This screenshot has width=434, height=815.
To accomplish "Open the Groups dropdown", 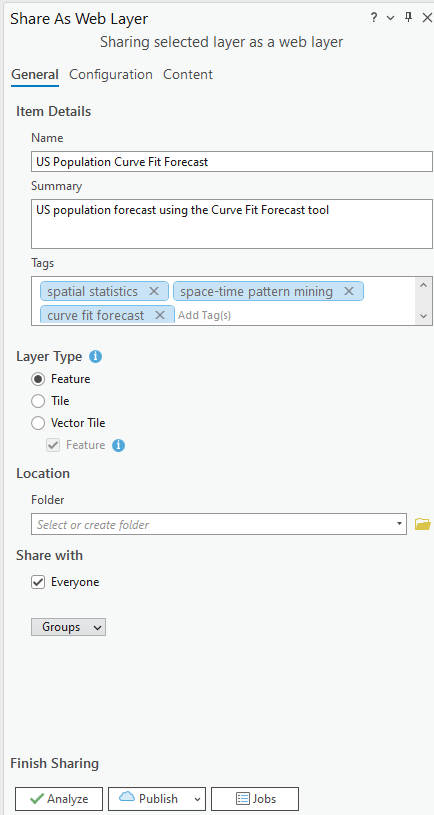I will point(68,627).
